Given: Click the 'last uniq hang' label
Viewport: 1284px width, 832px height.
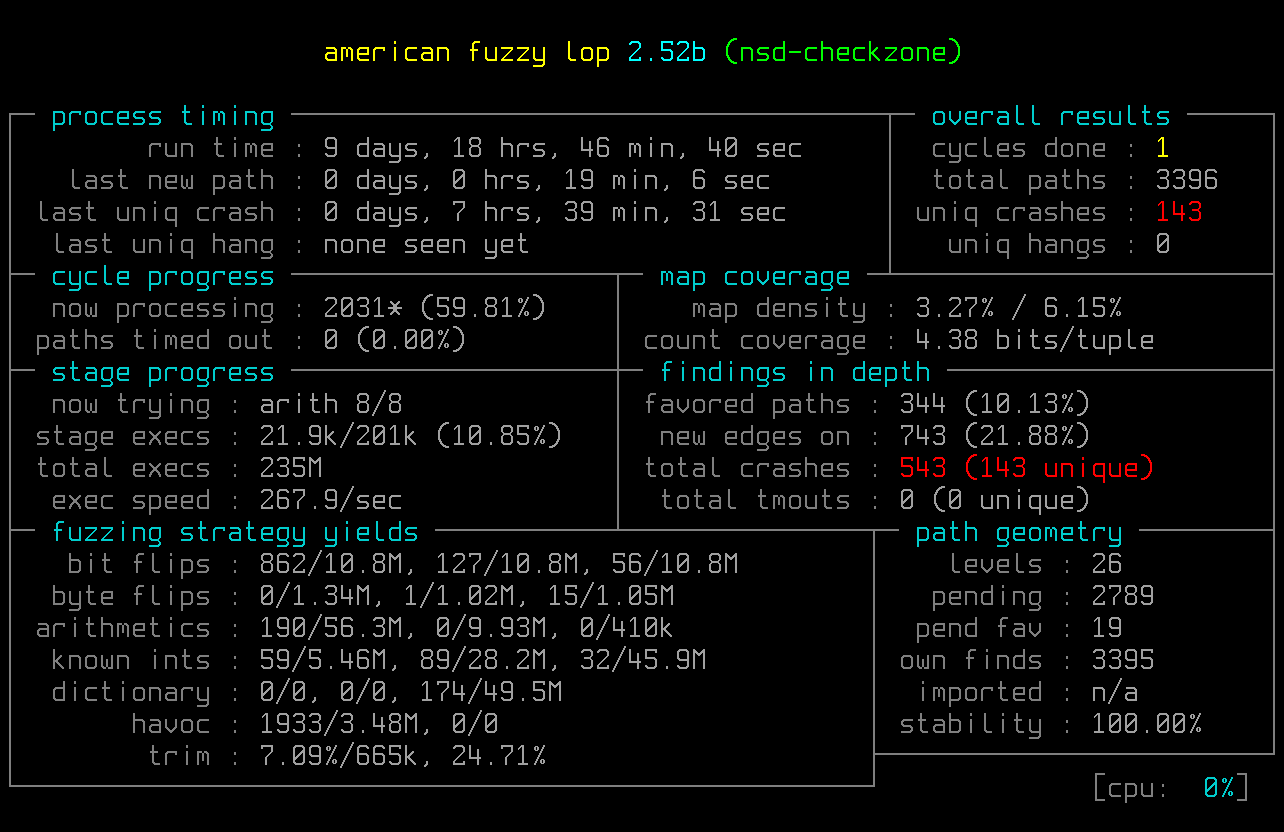Looking at the screenshot, I should point(163,245).
